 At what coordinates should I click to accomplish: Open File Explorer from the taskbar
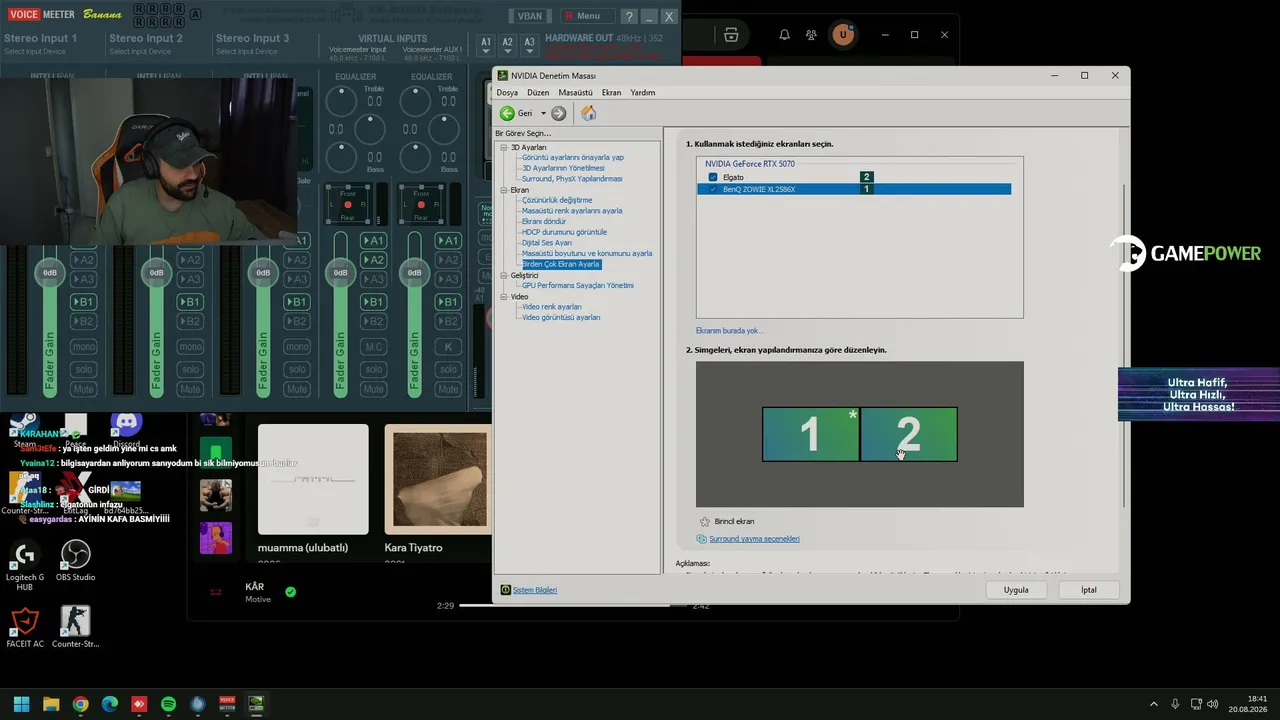point(51,704)
